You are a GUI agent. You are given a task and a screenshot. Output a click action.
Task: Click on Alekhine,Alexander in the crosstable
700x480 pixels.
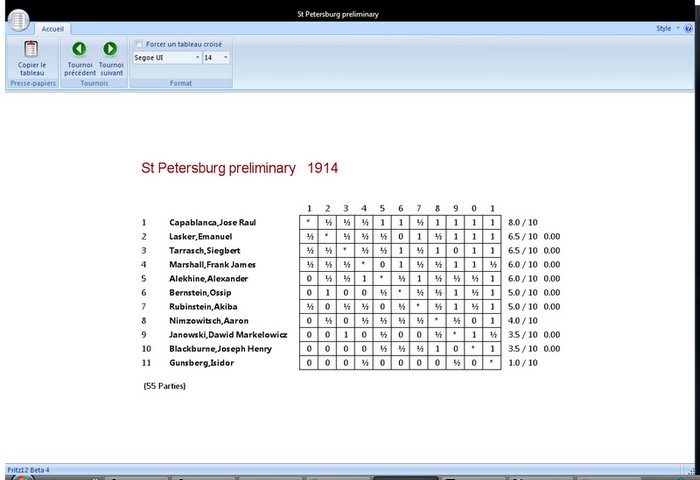[207, 278]
